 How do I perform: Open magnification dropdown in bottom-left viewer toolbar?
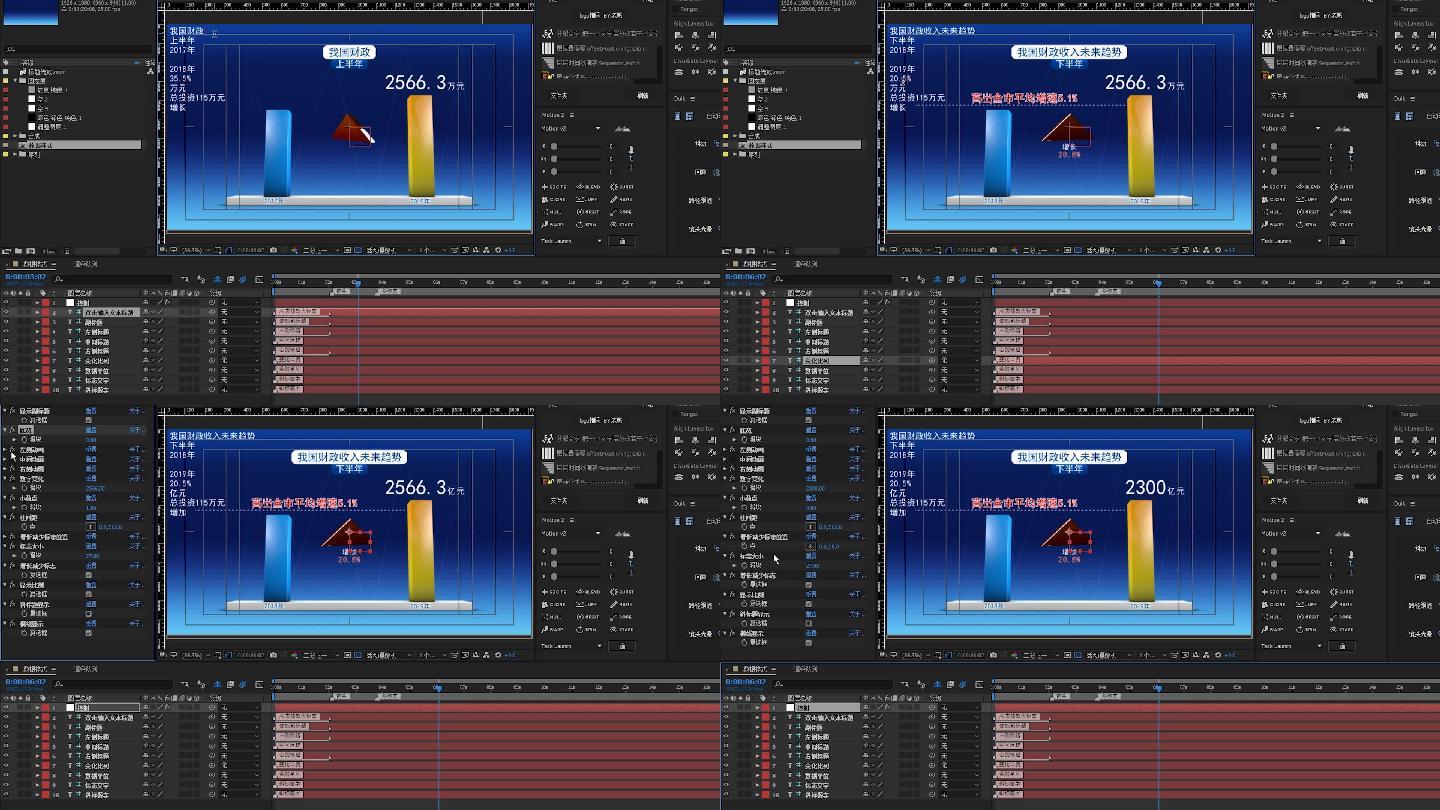point(196,655)
